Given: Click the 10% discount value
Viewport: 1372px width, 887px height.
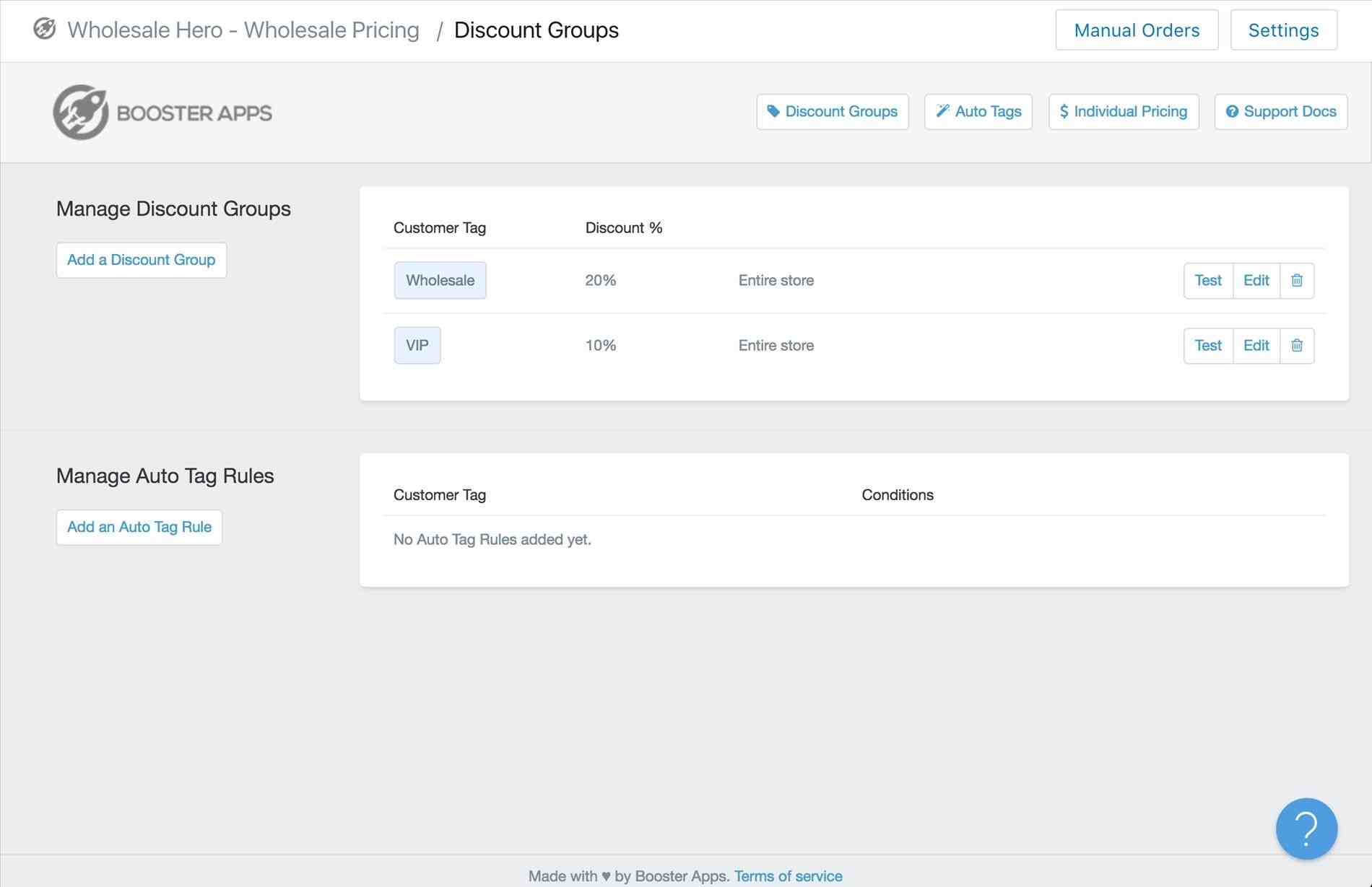Looking at the screenshot, I should click(x=601, y=345).
